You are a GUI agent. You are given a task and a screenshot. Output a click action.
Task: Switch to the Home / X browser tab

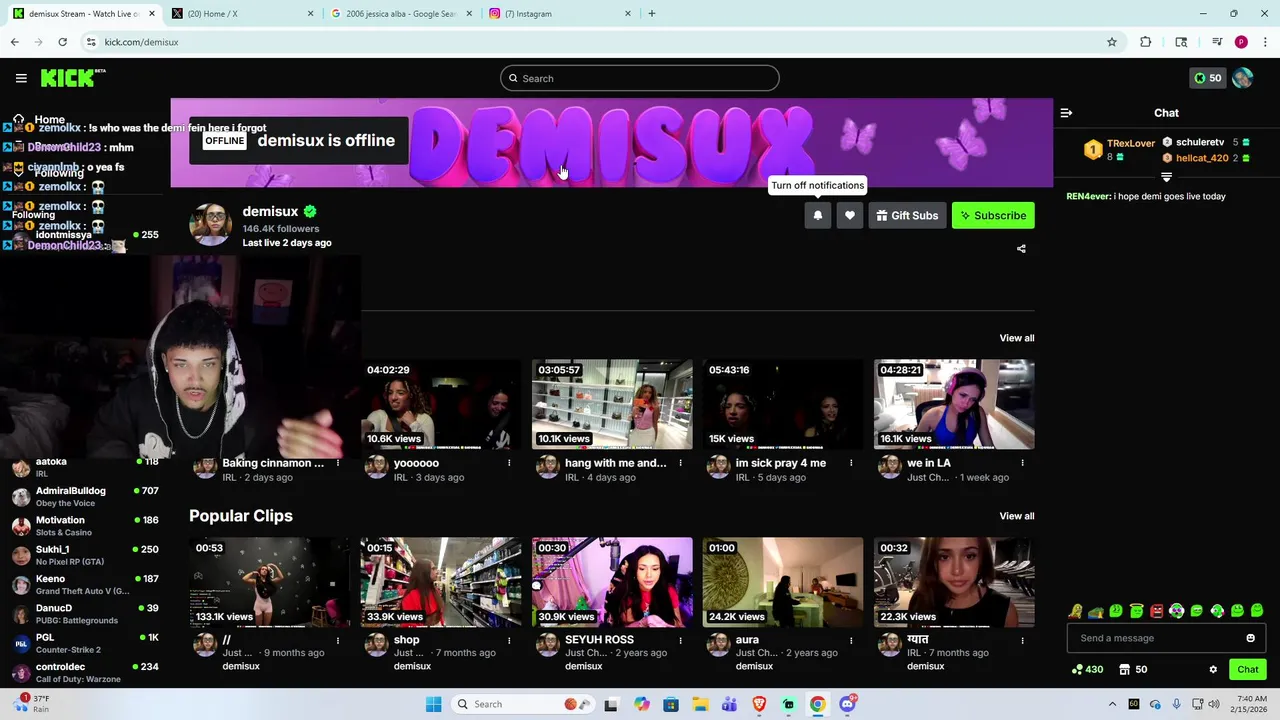point(241,14)
